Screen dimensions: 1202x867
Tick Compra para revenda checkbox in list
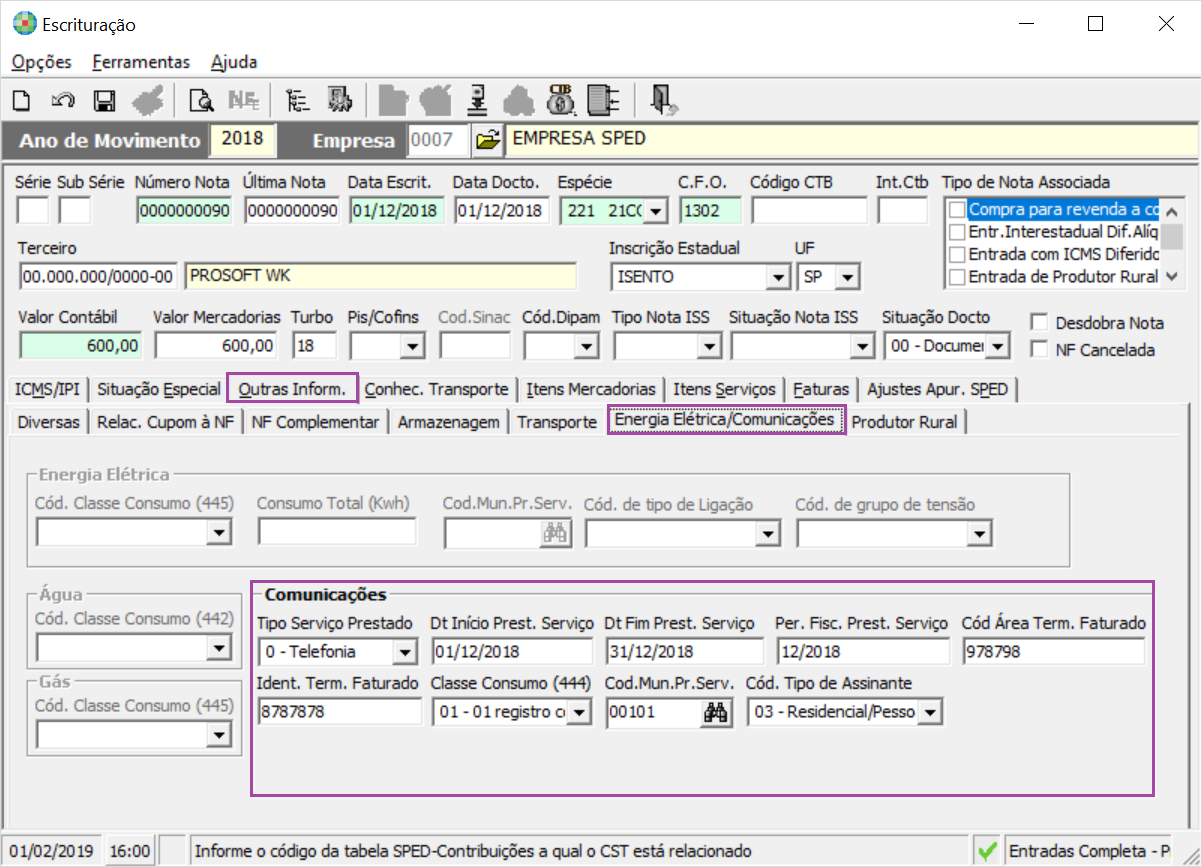click(958, 210)
